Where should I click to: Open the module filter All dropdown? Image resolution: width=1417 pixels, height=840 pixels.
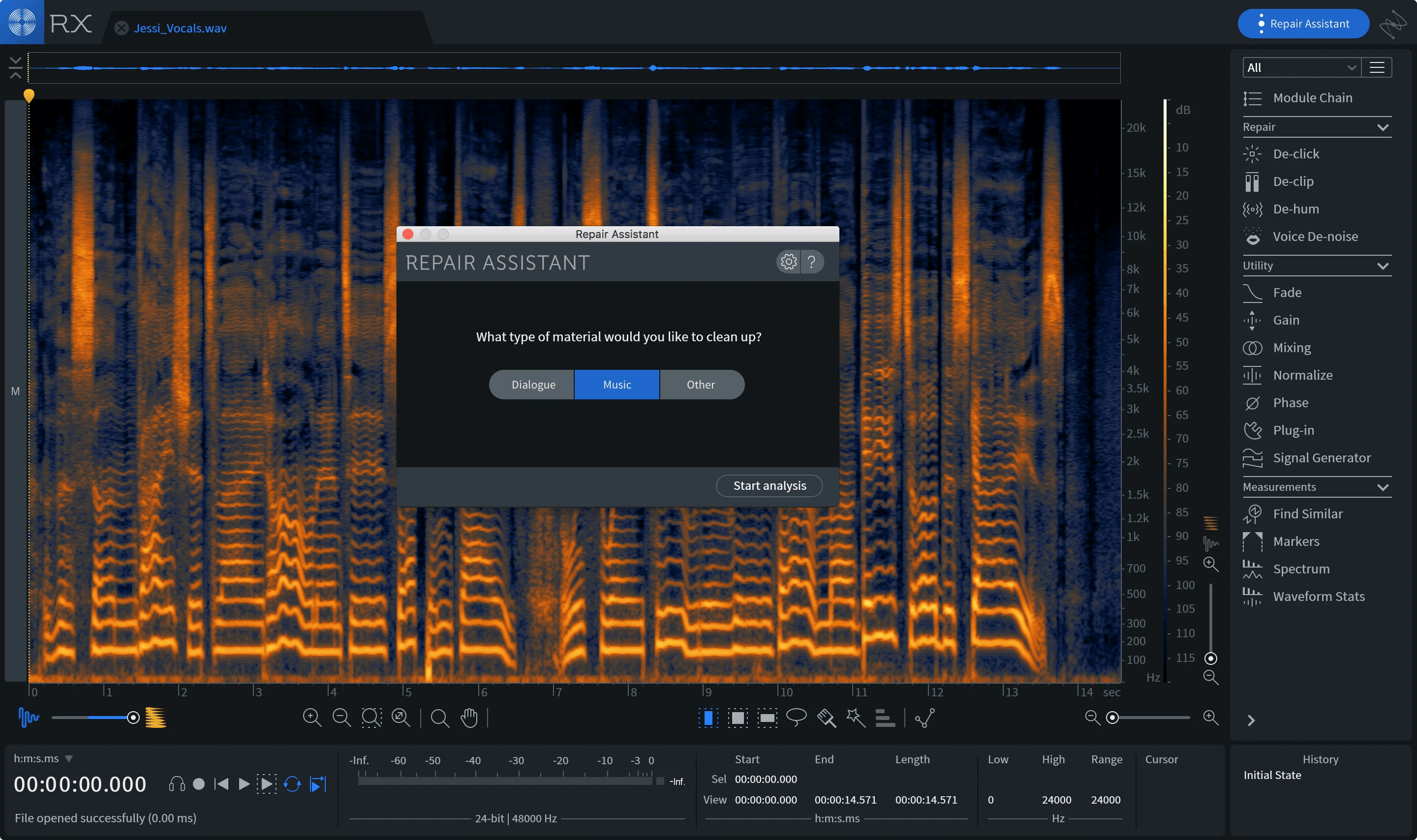click(1300, 67)
